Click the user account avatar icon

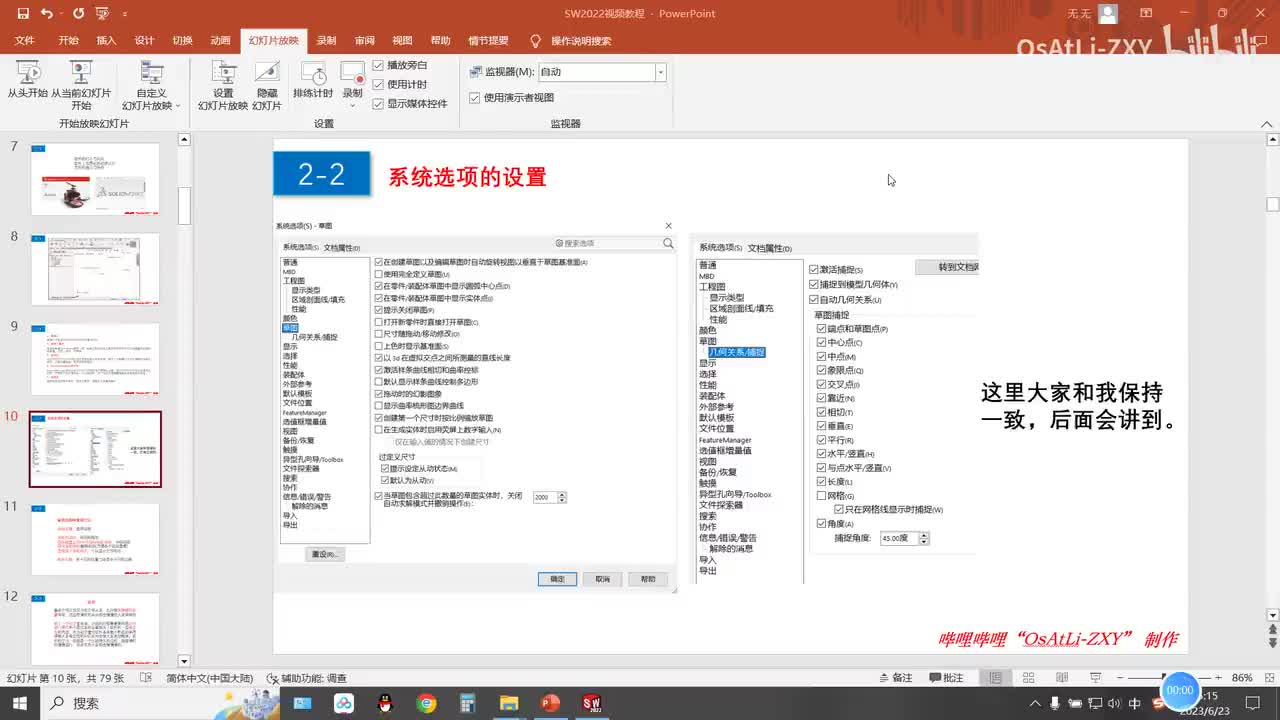[1107, 14]
